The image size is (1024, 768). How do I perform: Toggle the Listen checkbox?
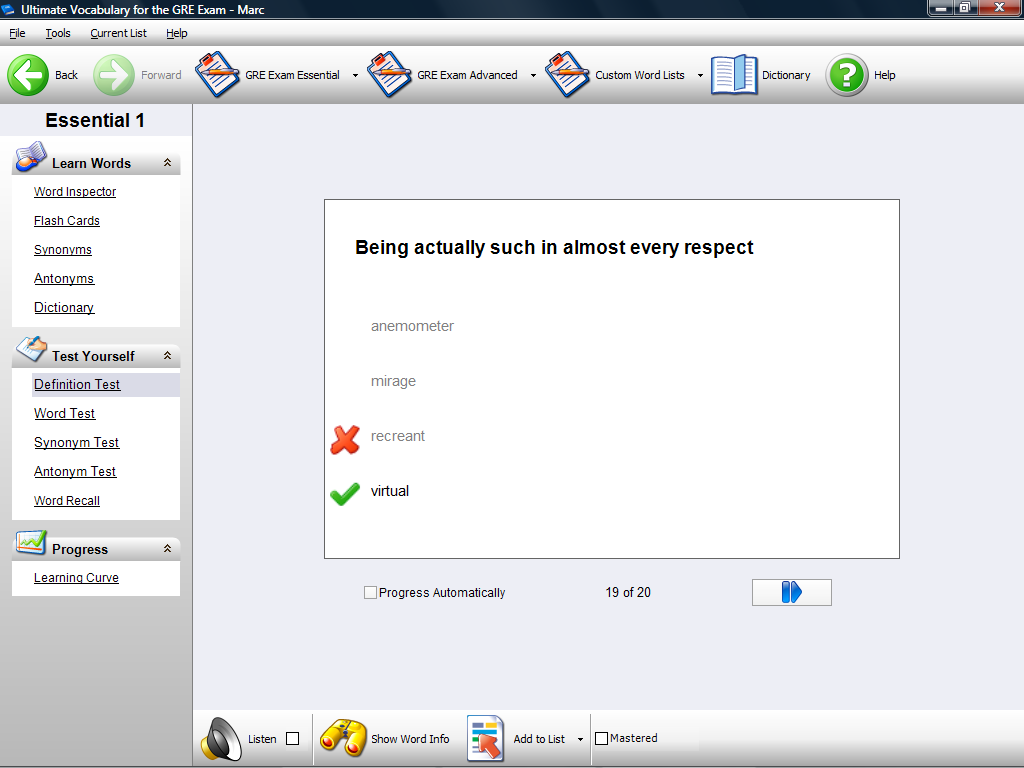[x=293, y=739]
